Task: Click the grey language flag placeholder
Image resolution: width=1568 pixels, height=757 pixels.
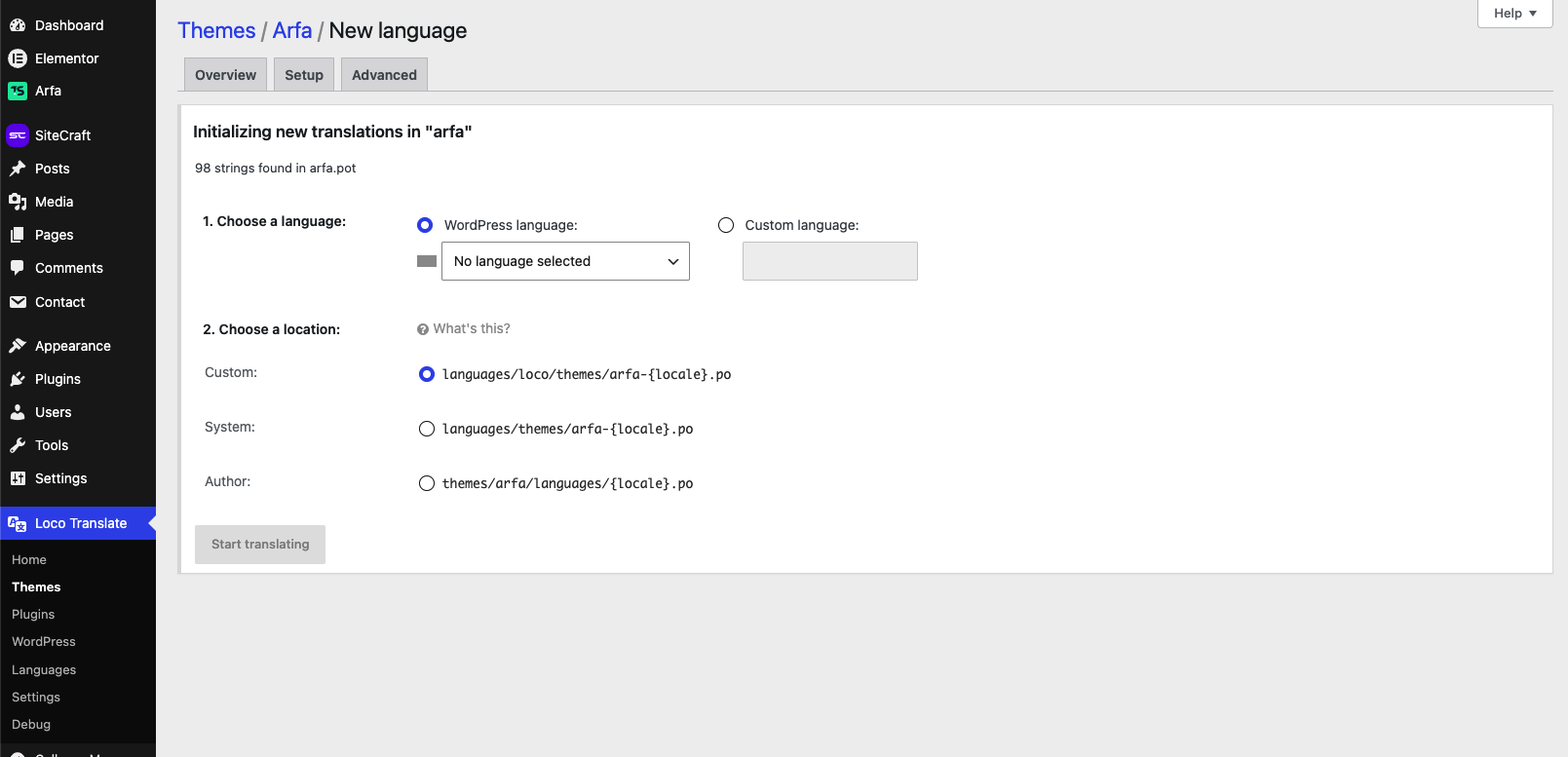Action: (427, 261)
